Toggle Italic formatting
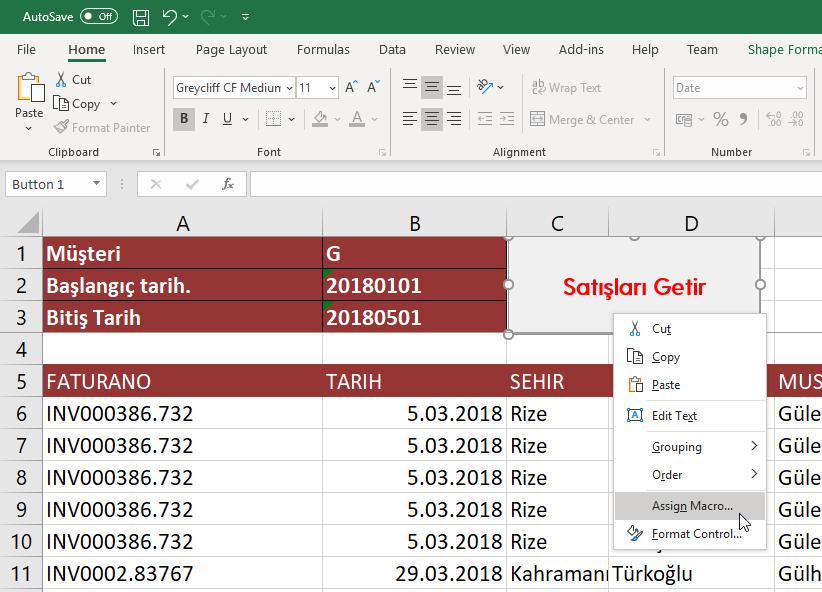 coord(206,119)
